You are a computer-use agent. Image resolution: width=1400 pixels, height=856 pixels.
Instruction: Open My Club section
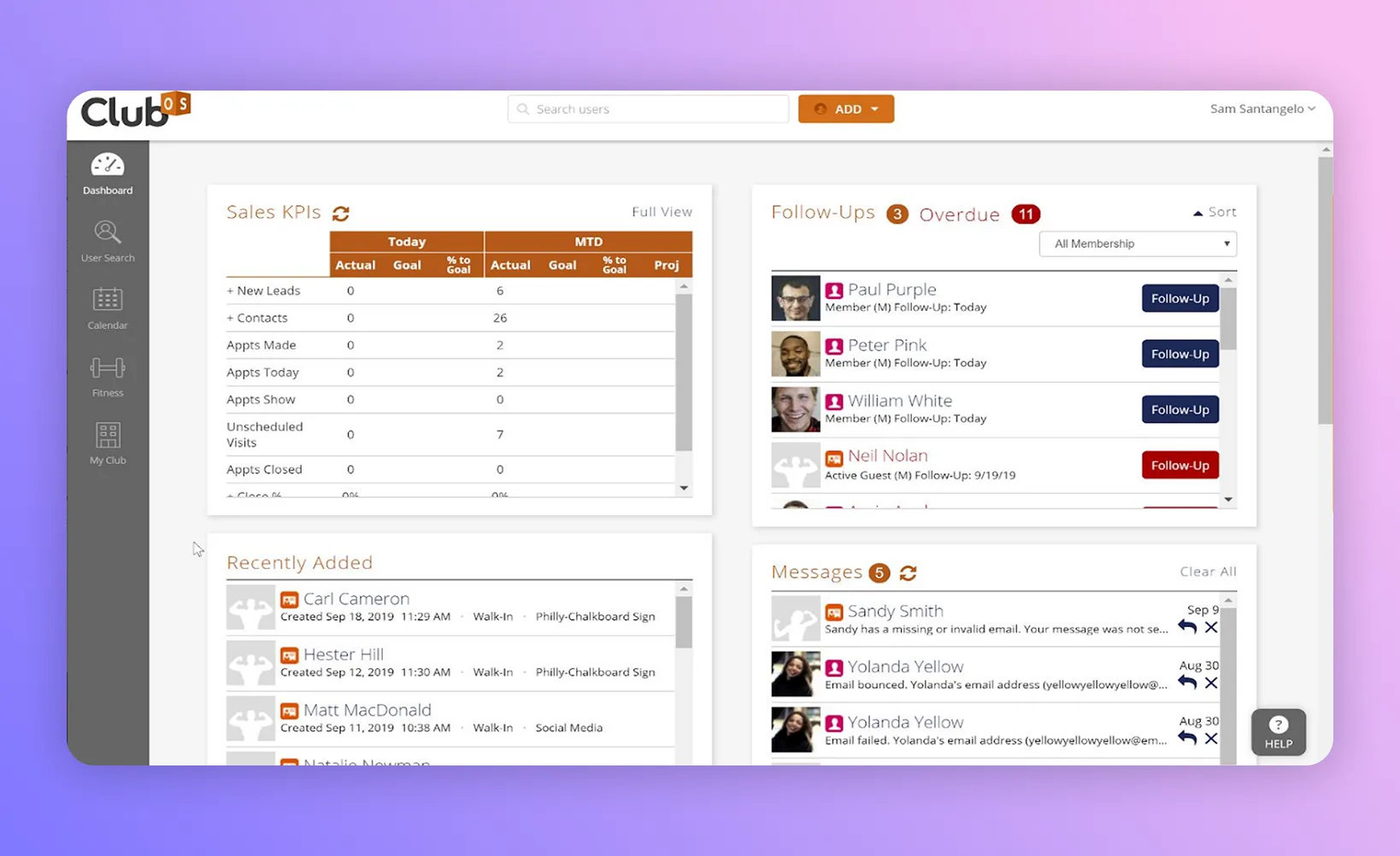pyautogui.click(x=107, y=440)
